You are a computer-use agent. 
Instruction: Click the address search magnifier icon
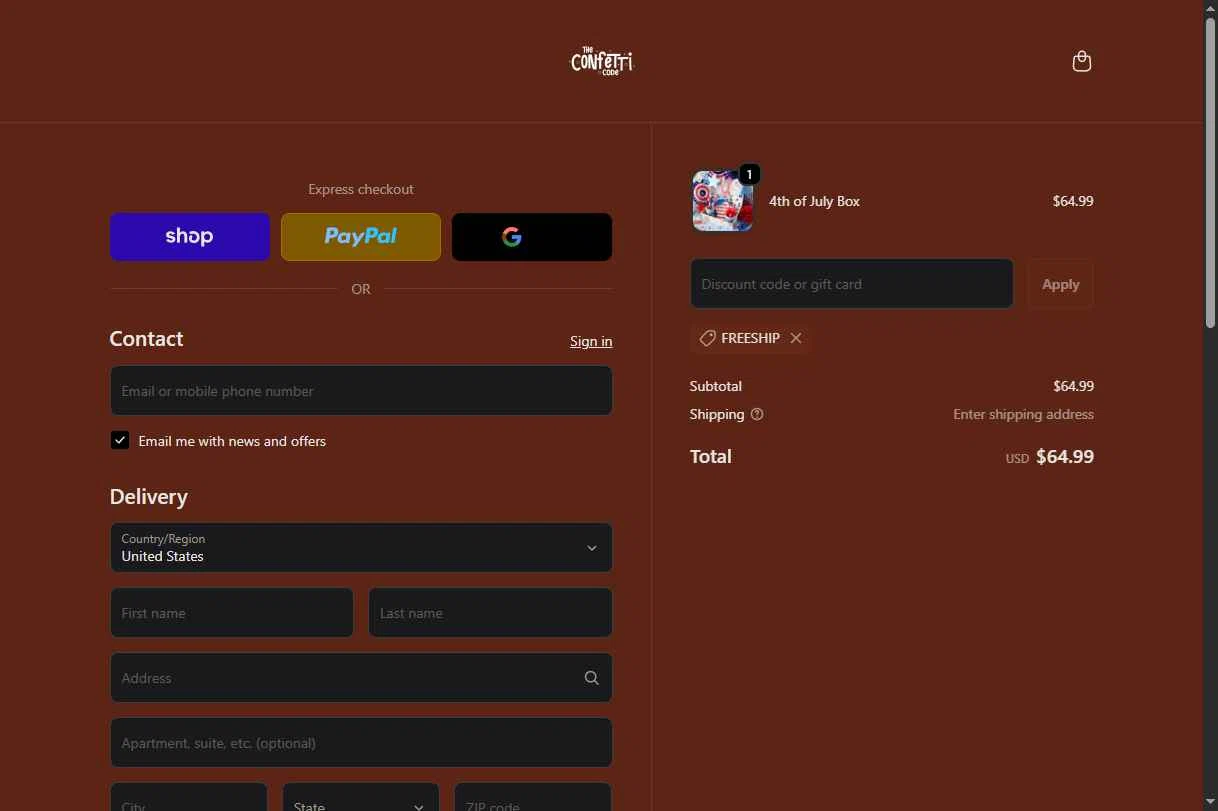(x=592, y=678)
